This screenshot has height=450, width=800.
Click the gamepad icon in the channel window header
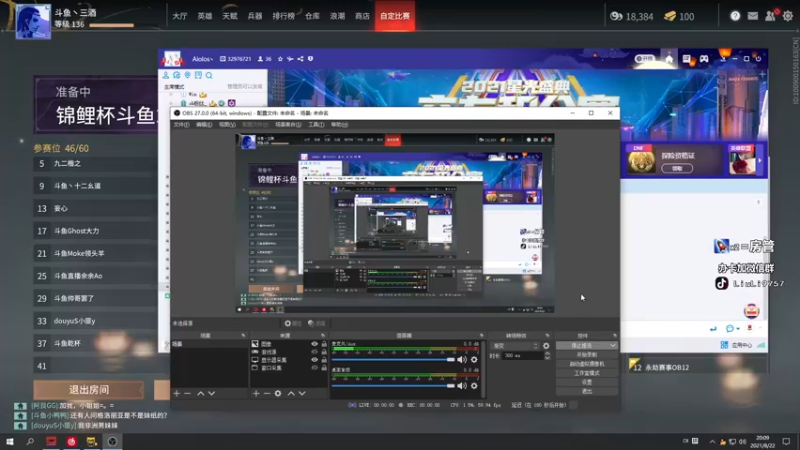click(704, 59)
